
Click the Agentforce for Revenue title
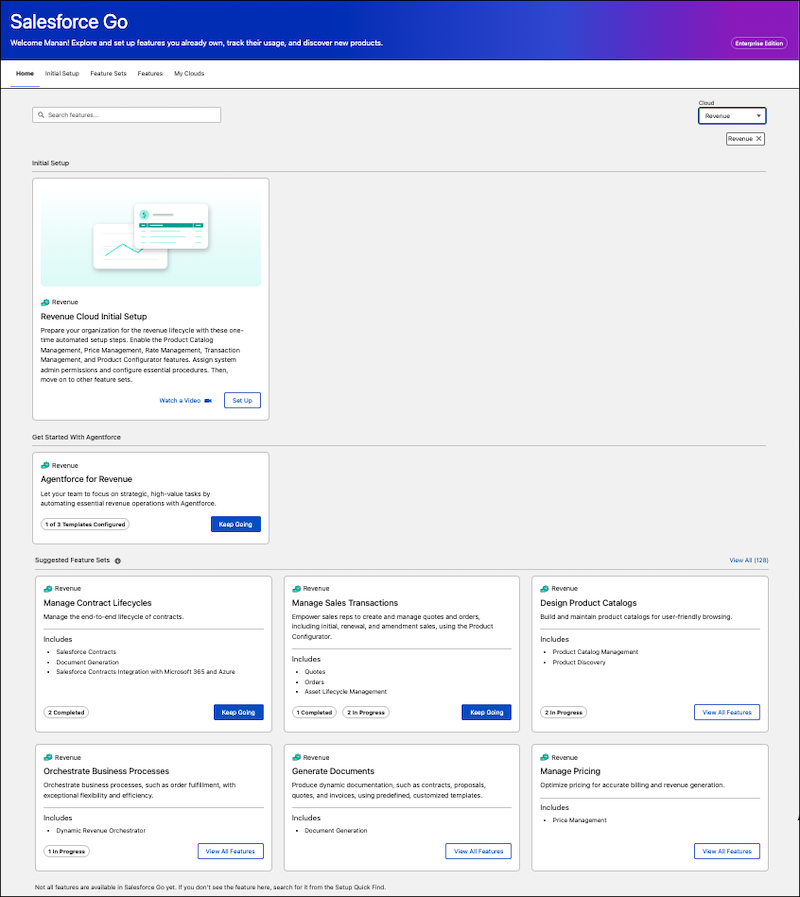pyautogui.click(x=86, y=479)
